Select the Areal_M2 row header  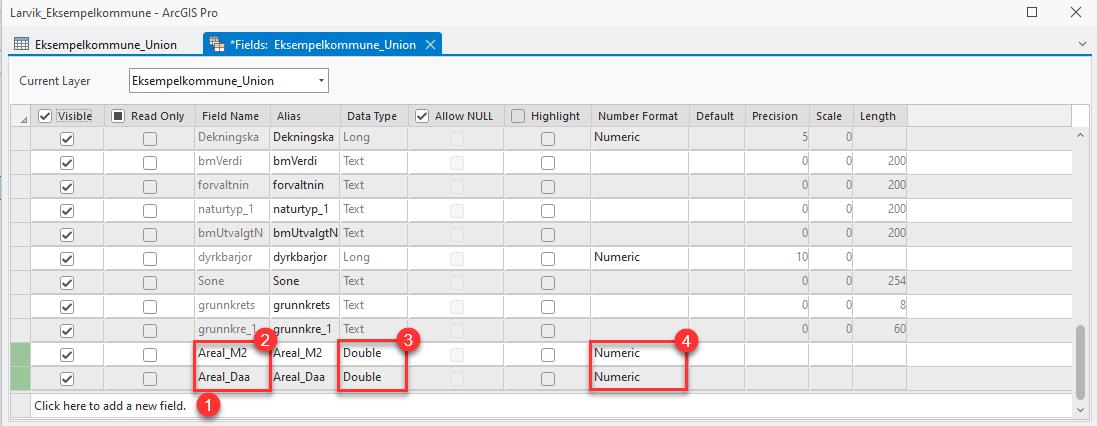(x=22, y=353)
